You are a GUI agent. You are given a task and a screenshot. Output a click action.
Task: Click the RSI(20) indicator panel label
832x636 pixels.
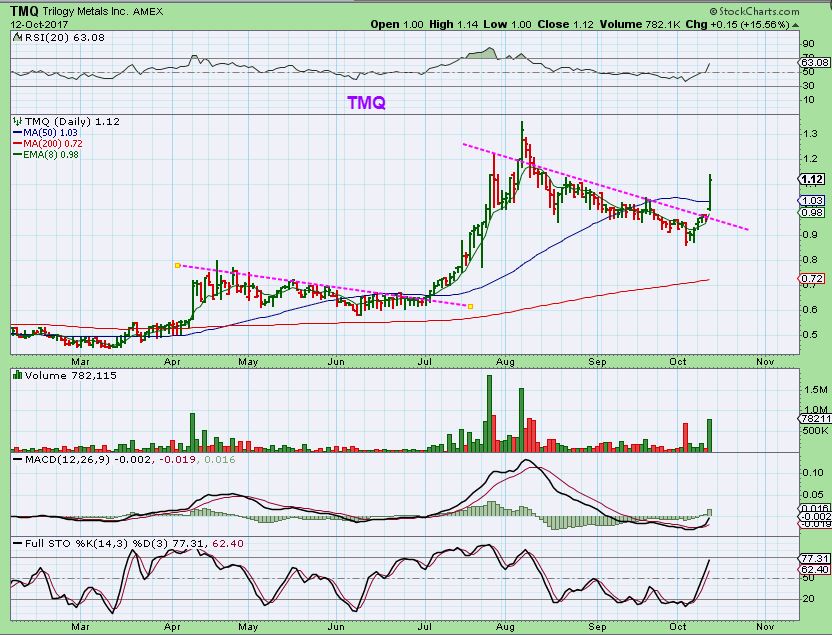pyautogui.click(x=50, y=37)
